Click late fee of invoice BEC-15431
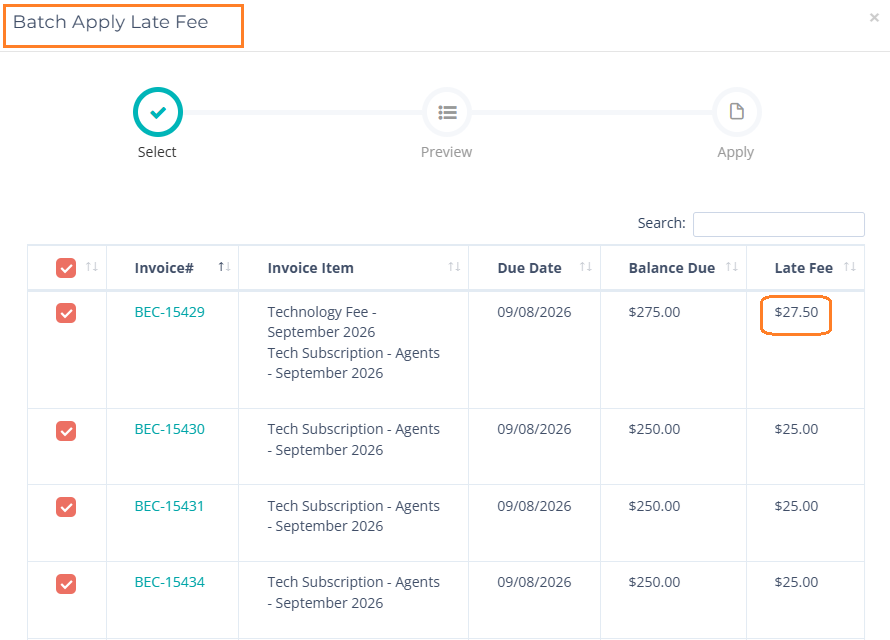Screen dimensions: 890x640 [796, 506]
